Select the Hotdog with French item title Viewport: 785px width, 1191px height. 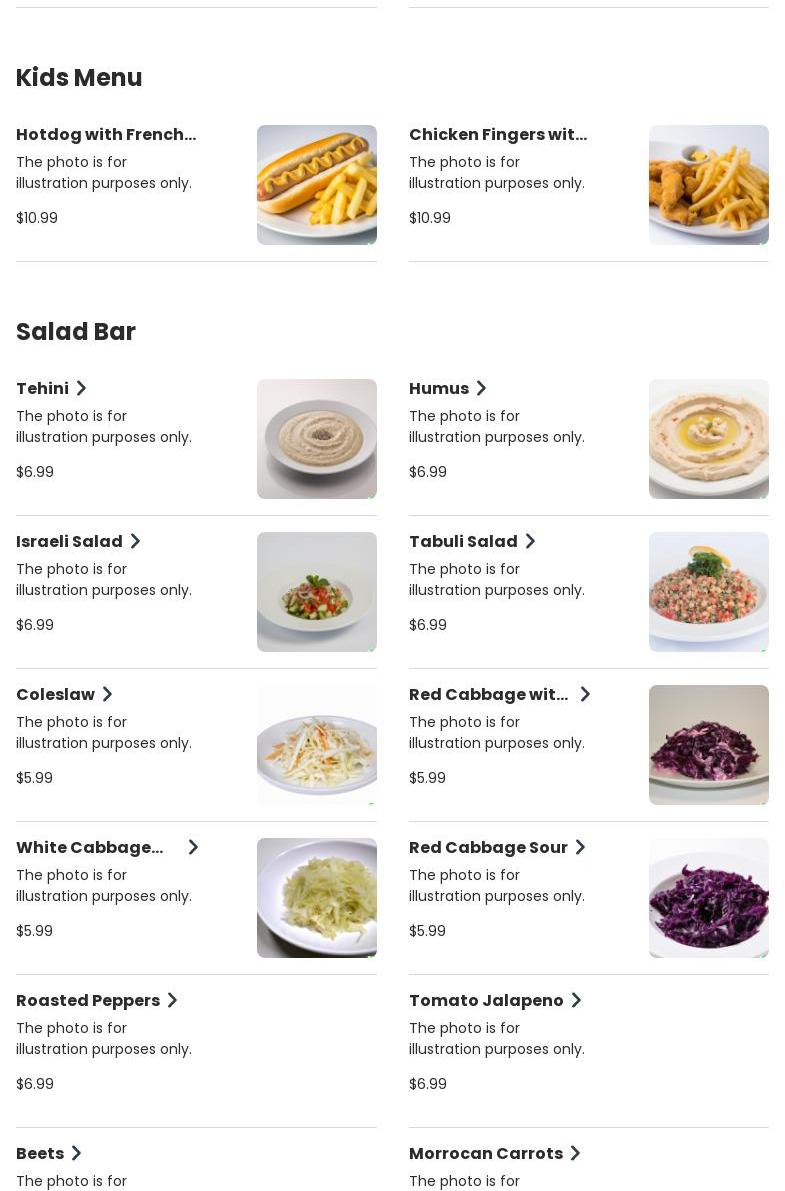click(106, 134)
